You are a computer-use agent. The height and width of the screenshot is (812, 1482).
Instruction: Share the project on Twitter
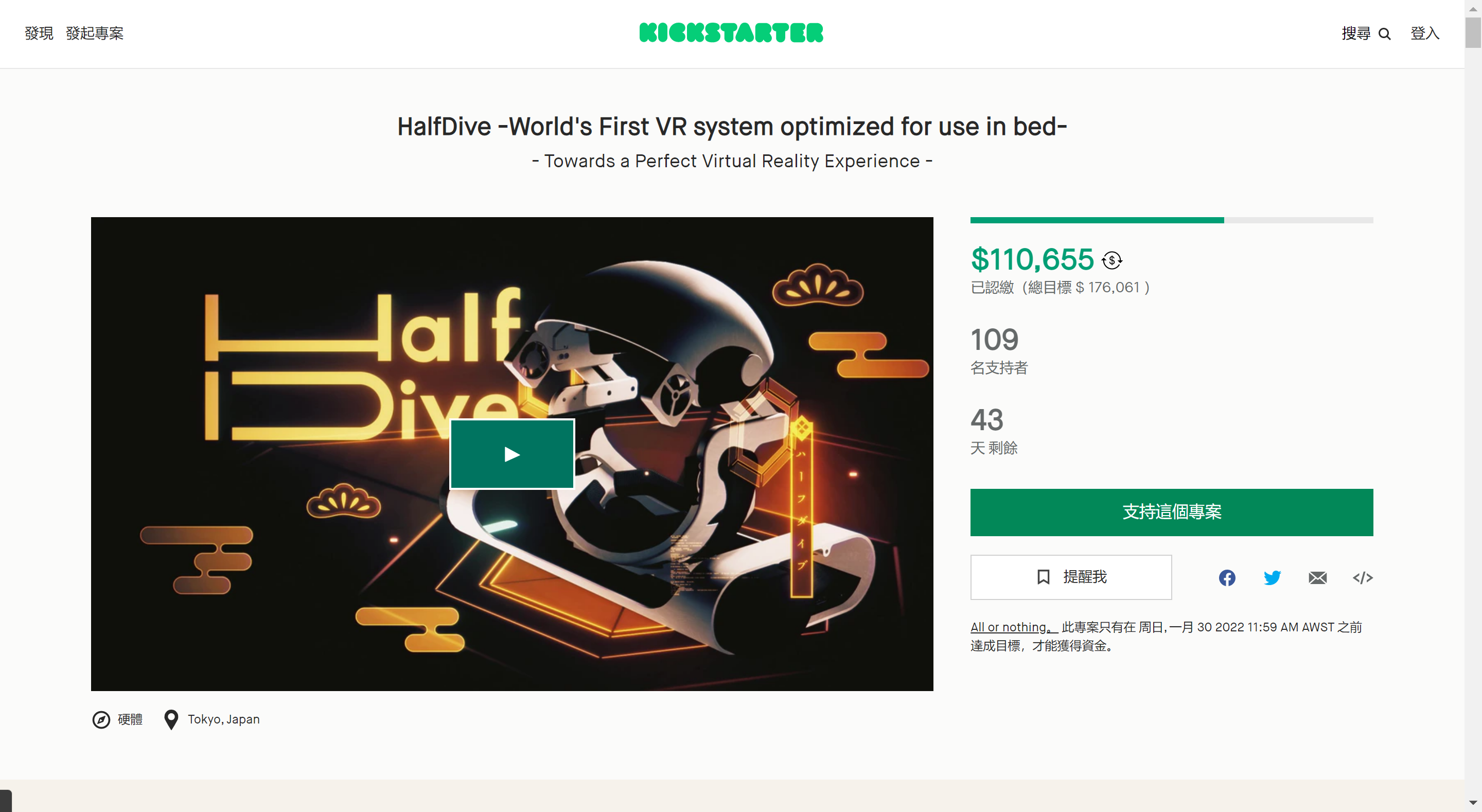click(x=1272, y=577)
